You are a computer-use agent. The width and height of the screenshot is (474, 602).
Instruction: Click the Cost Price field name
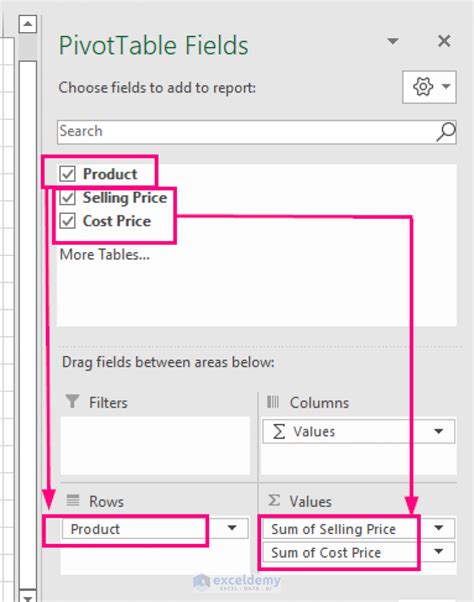coord(117,221)
